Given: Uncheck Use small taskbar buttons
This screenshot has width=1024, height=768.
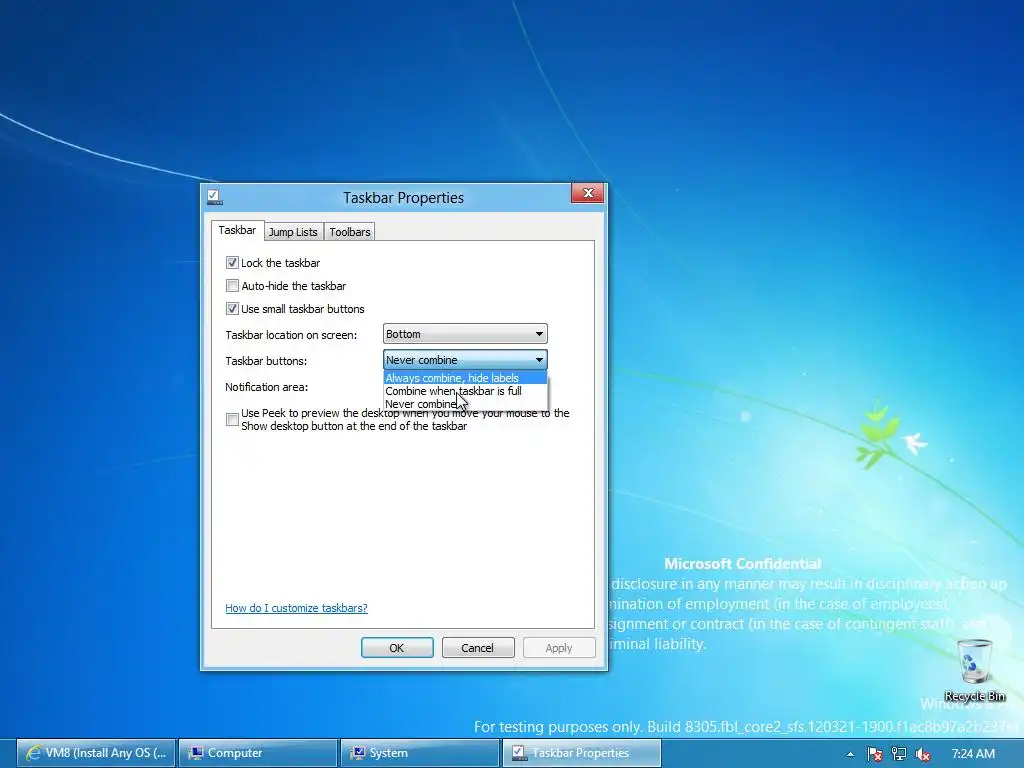Looking at the screenshot, I should 232,308.
